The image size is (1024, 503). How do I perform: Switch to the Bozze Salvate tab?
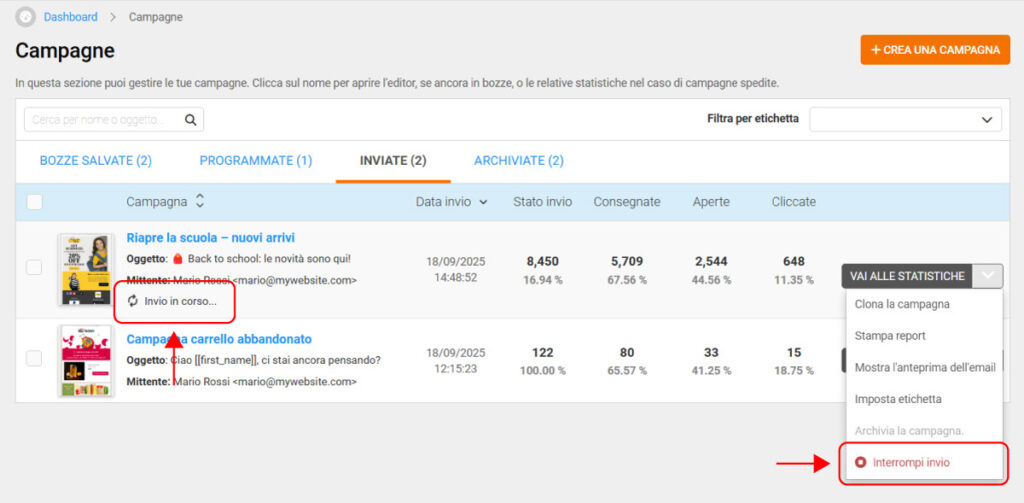[95, 160]
